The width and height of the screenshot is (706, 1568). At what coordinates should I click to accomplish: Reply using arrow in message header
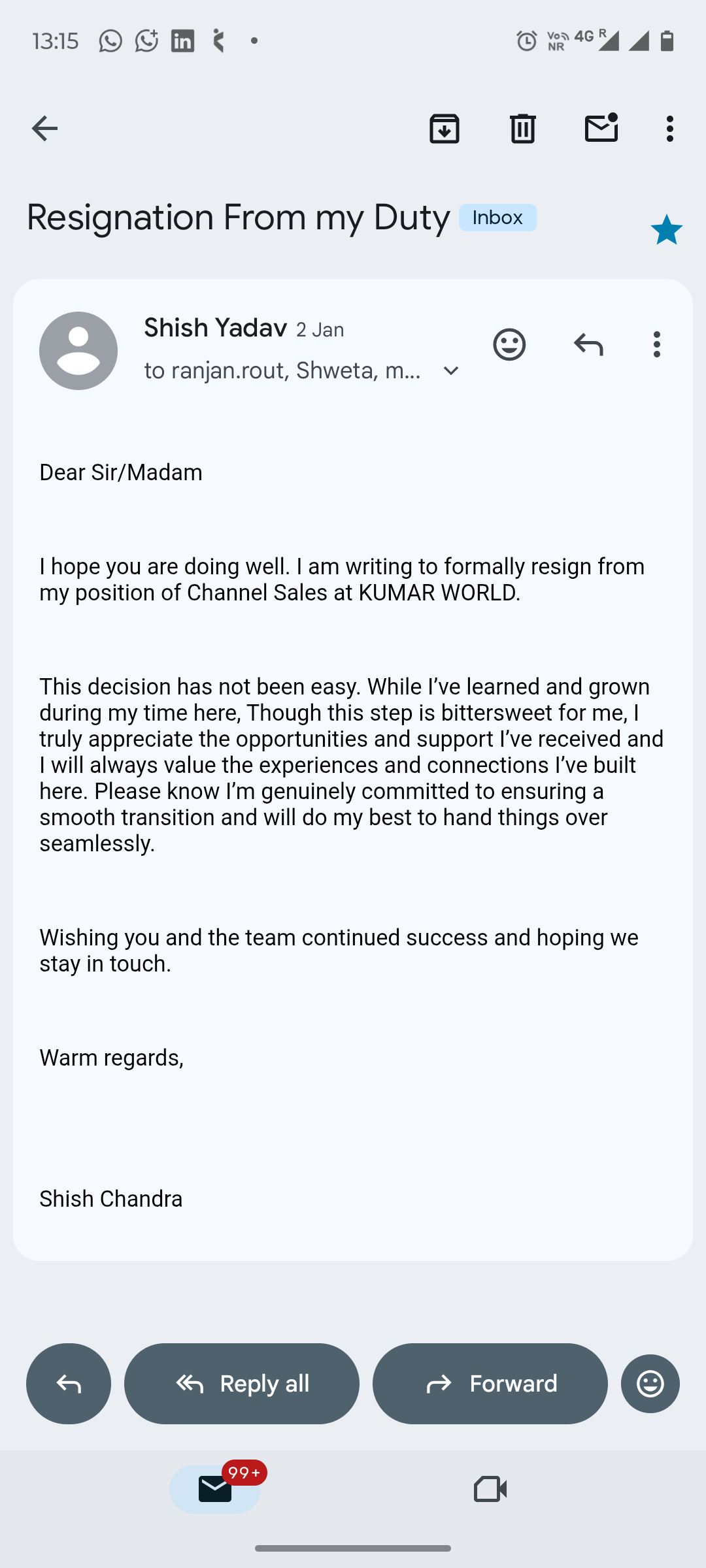(588, 344)
